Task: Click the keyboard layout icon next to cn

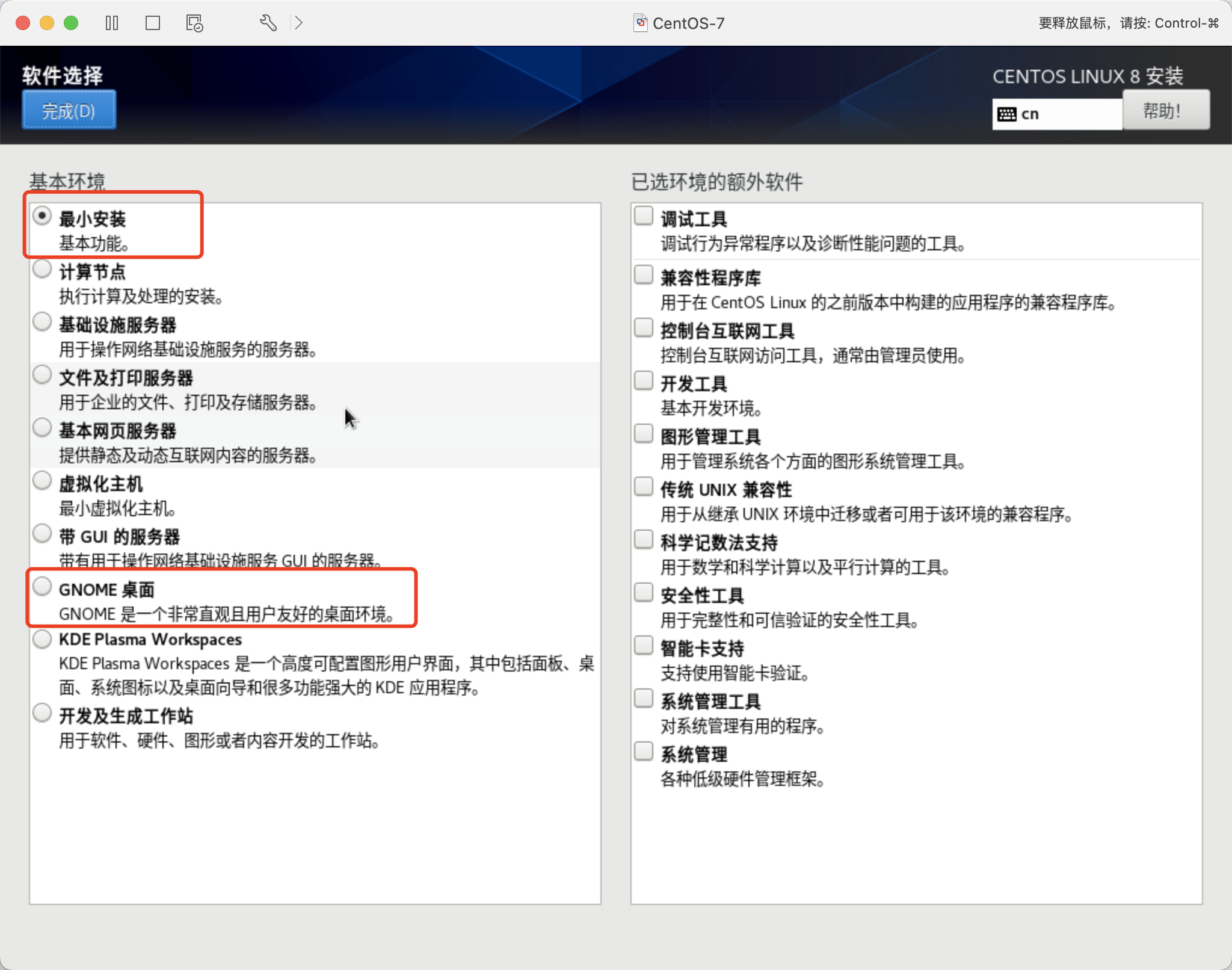Action: [x=1006, y=114]
